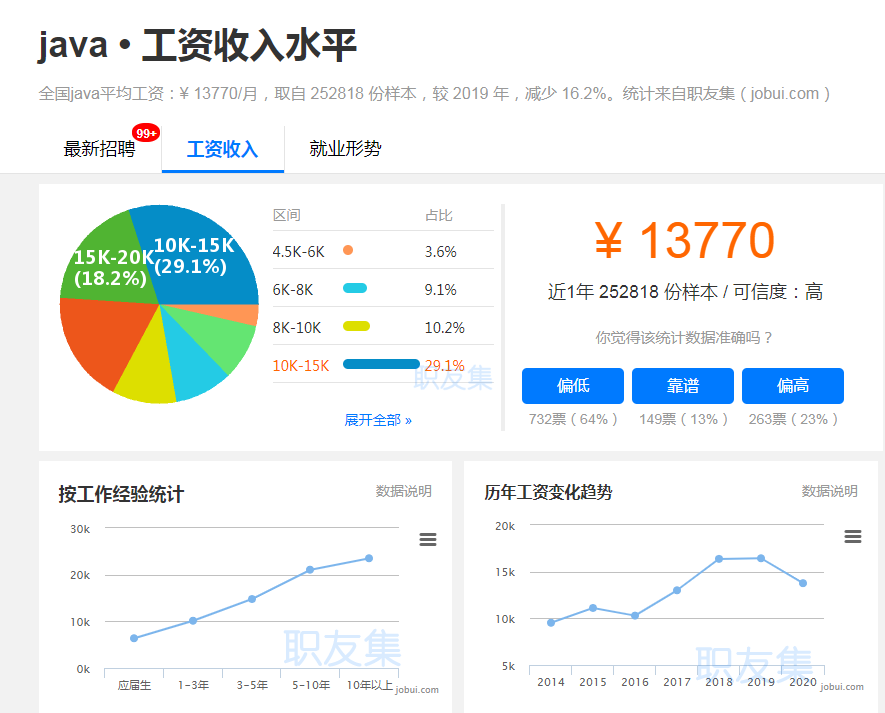Click the 732票（64%）vote count
This screenshot has height=713, width=885.
coord(573,419)
